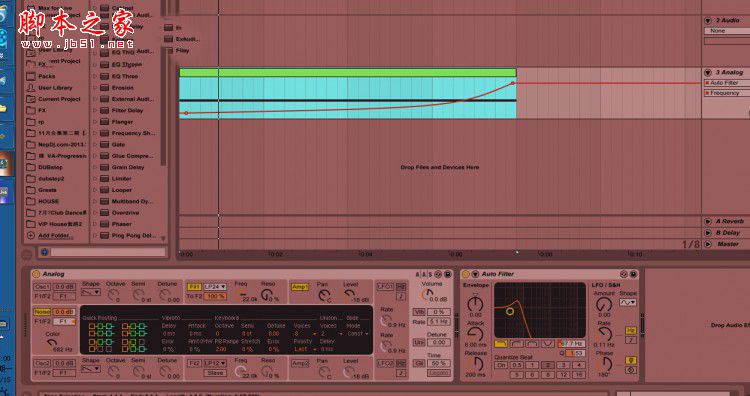Open the LFO1 tab in Analog
This screenshot has width=750, height=396.
pyautogui.click(x=385, y=286)
